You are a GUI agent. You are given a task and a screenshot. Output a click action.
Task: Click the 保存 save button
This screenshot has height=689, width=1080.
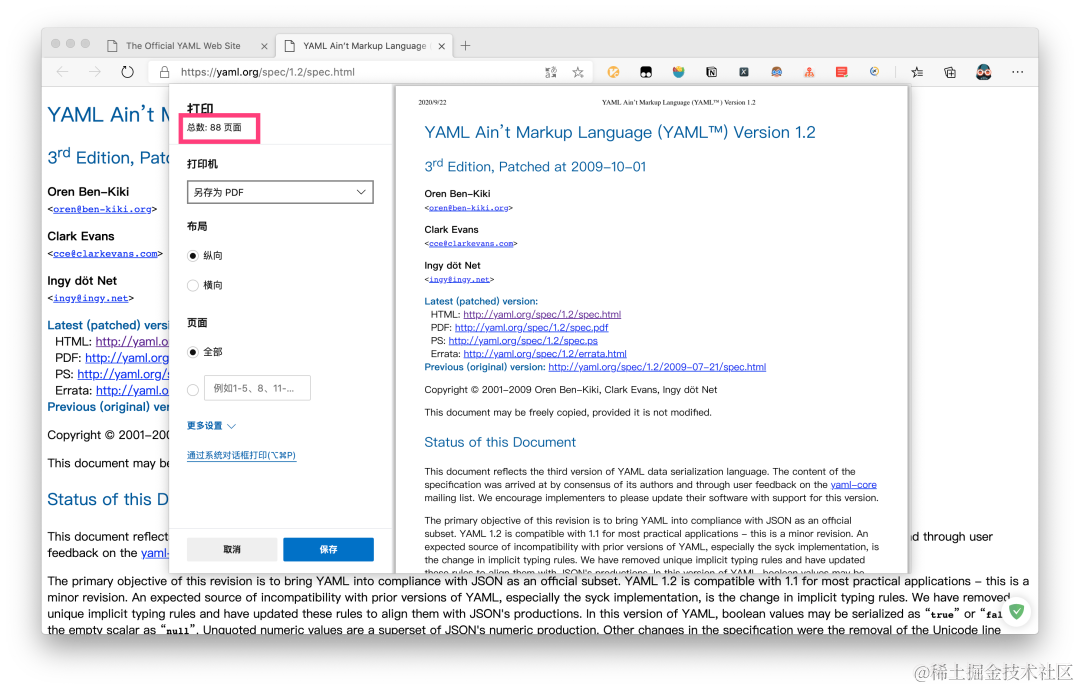329,549
